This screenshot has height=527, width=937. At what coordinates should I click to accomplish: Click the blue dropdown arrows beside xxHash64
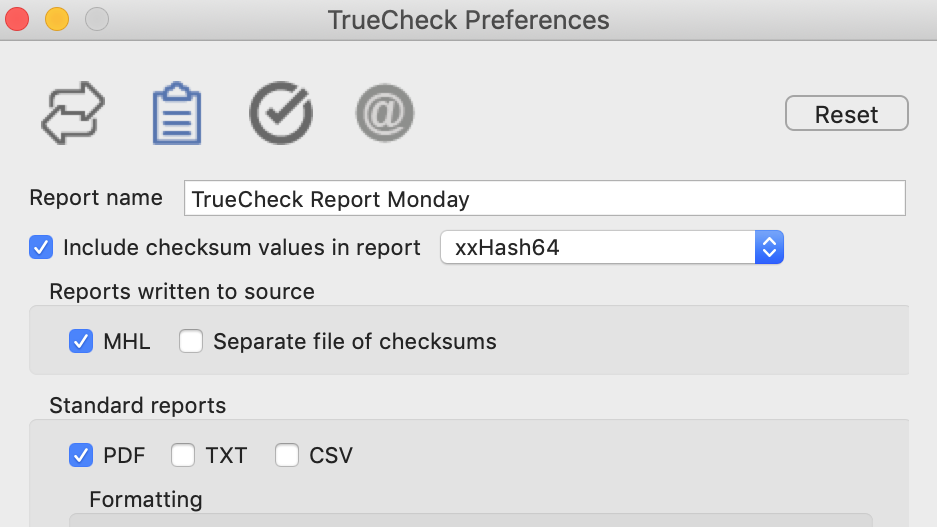click(x=769, y=247)
